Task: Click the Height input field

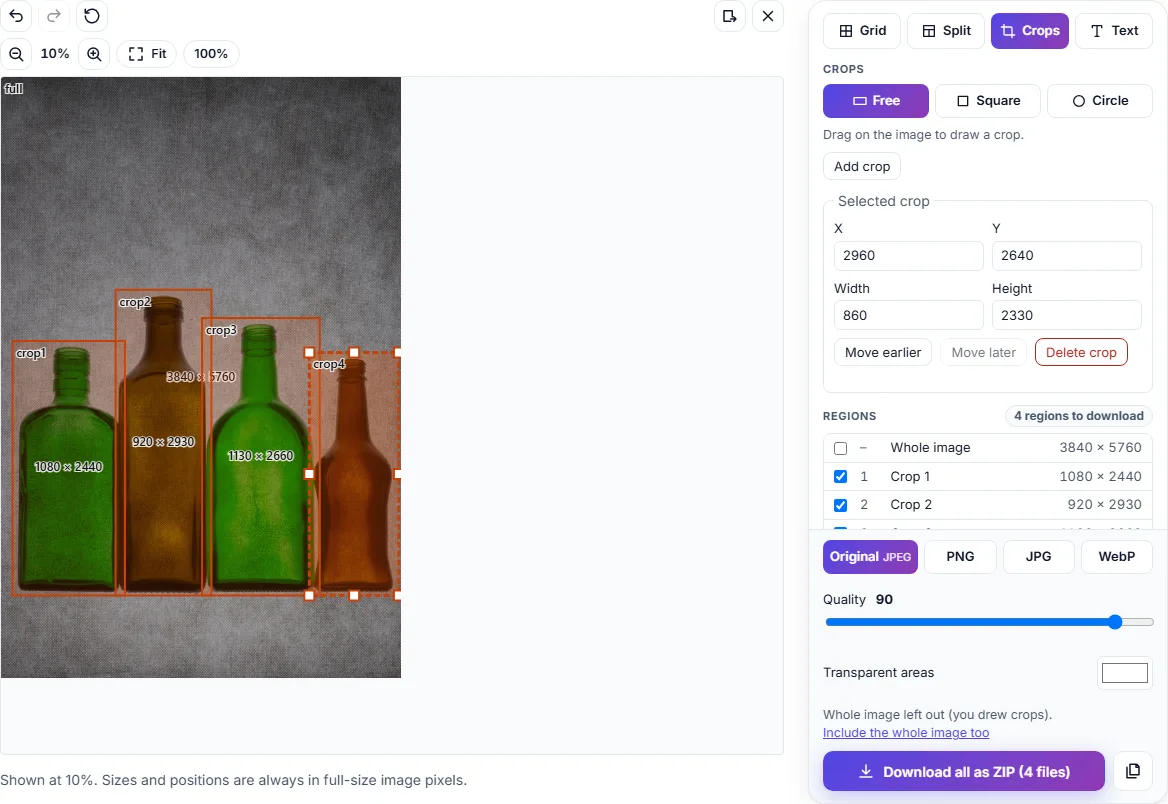Action: click(1067, 315)
